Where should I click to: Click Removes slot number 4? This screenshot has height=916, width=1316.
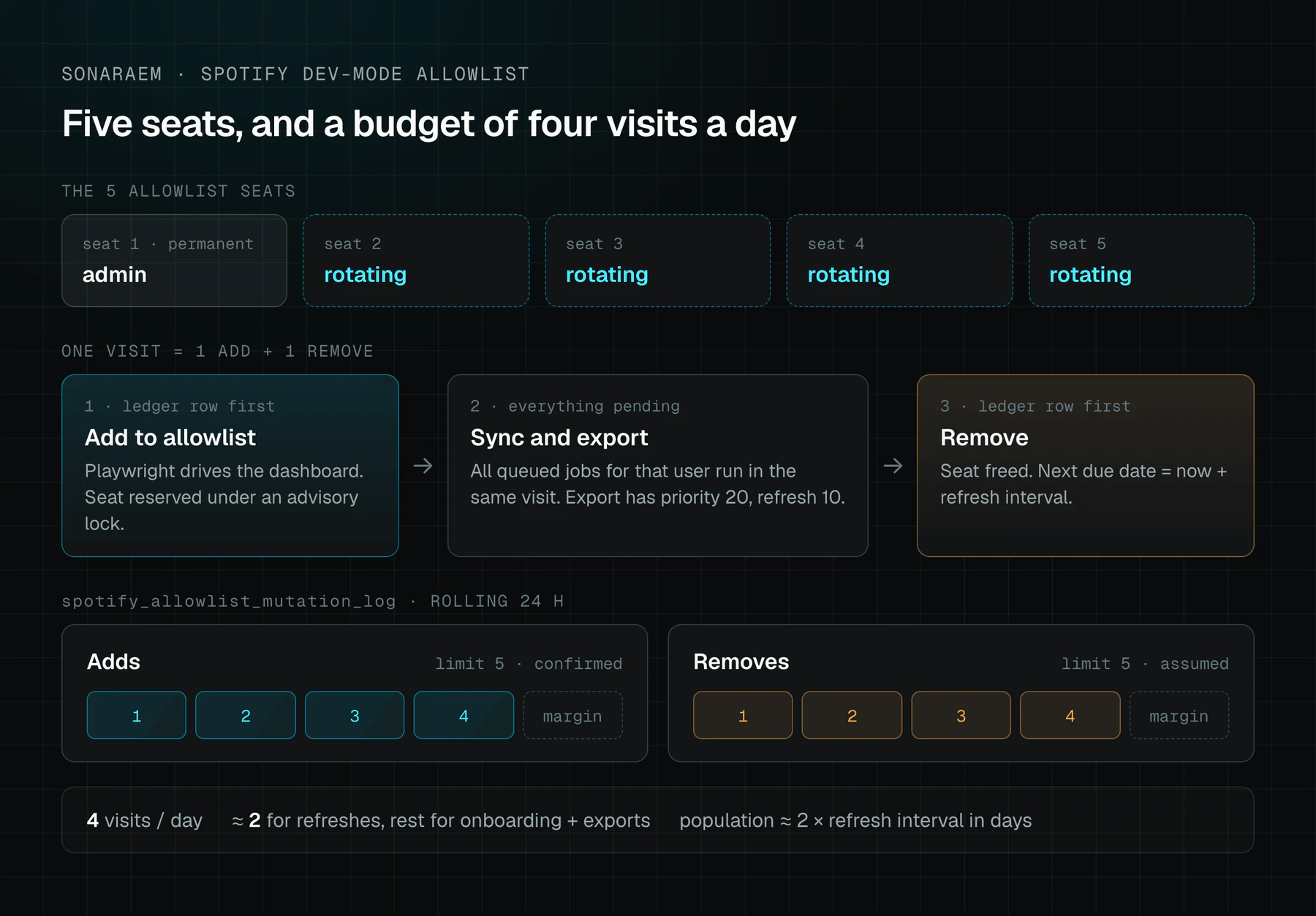[1070, 715]
